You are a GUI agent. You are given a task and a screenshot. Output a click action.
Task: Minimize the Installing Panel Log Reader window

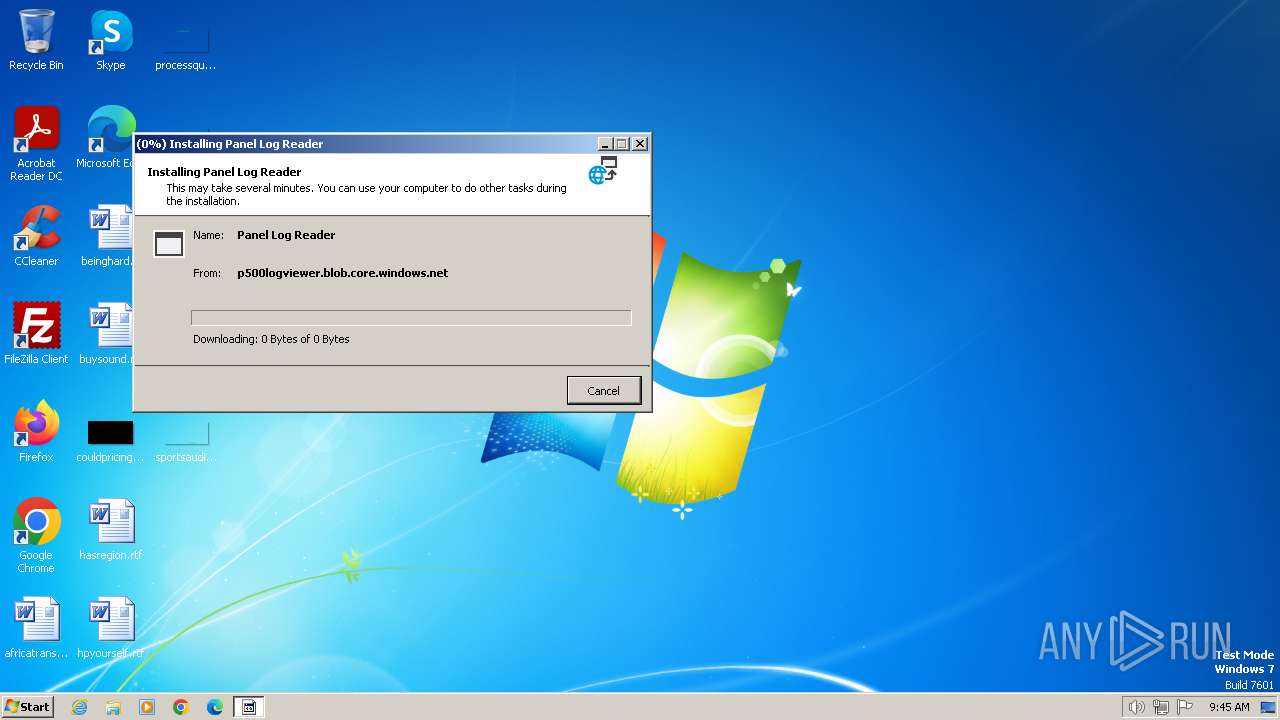605,144
